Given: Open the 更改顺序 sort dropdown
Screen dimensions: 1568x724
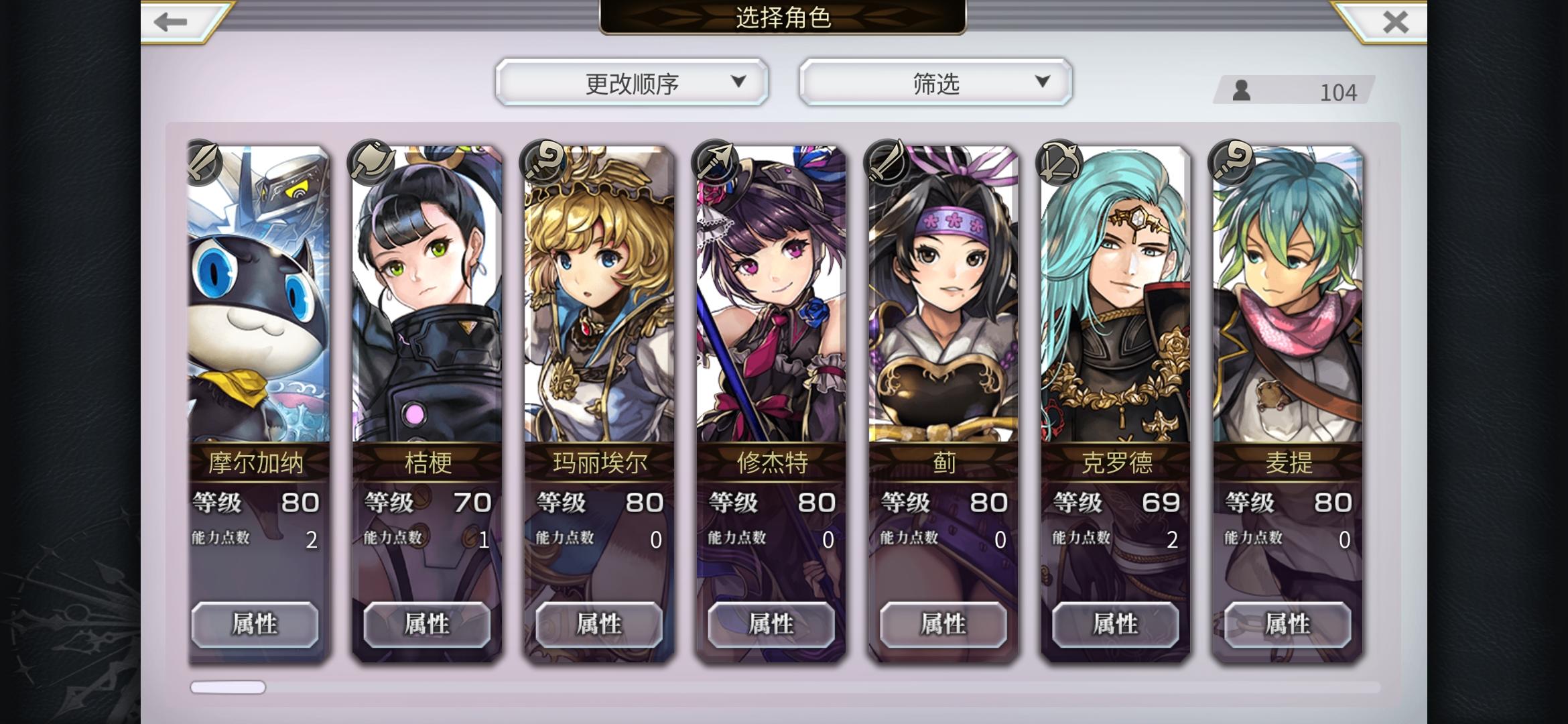Looking at the screenshot, I should click(632, 82).
